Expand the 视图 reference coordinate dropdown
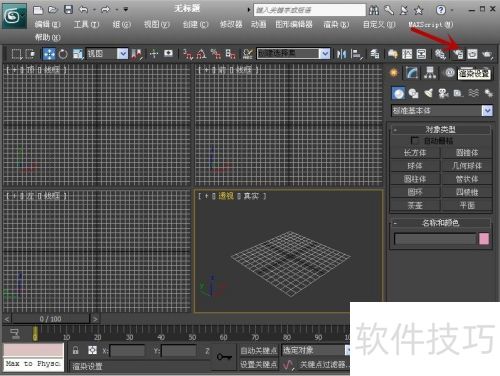This screenshot has height=376, width=500. tap(123, 54)
